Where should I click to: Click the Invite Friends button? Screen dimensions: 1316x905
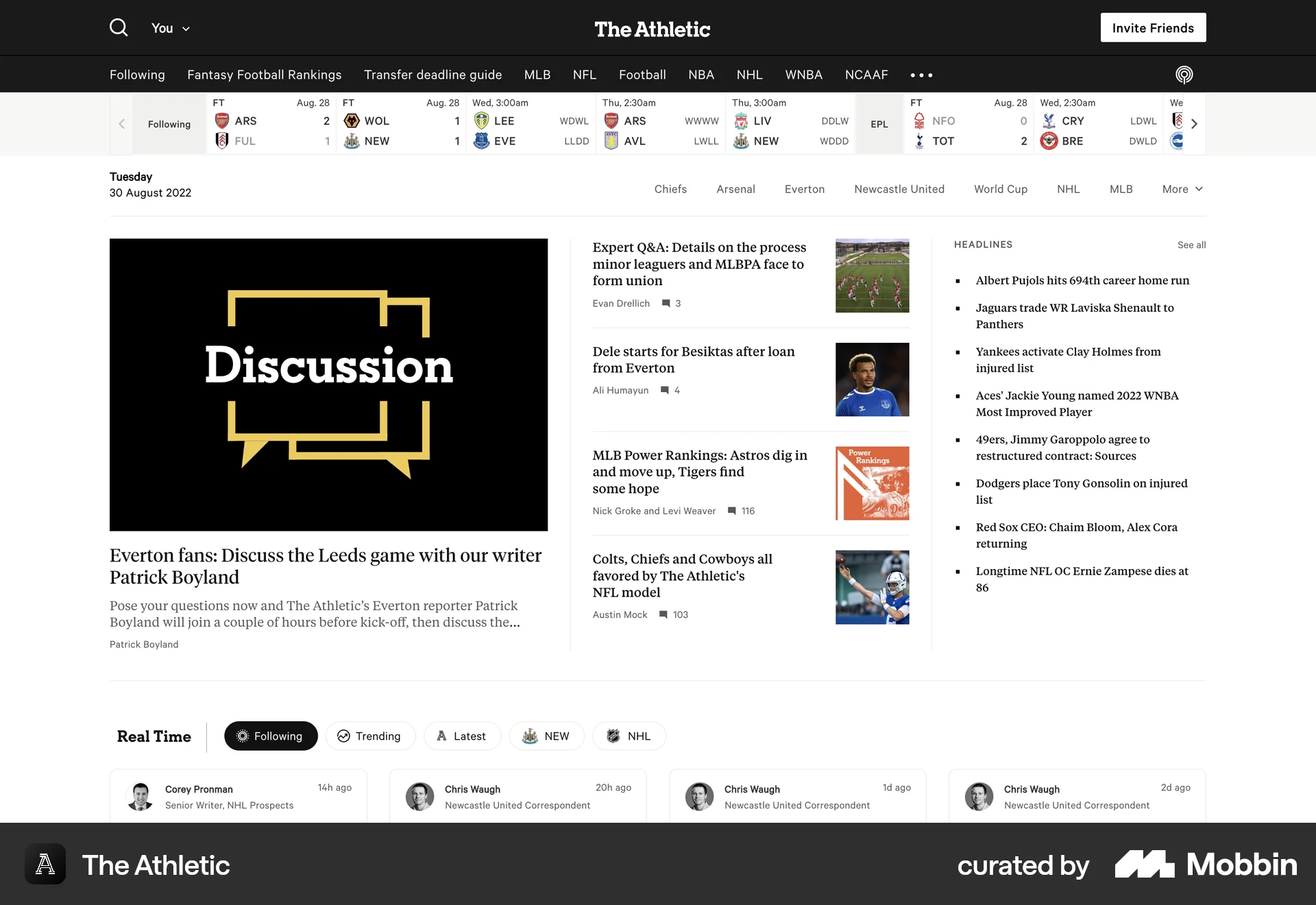tap(1153, 27)
